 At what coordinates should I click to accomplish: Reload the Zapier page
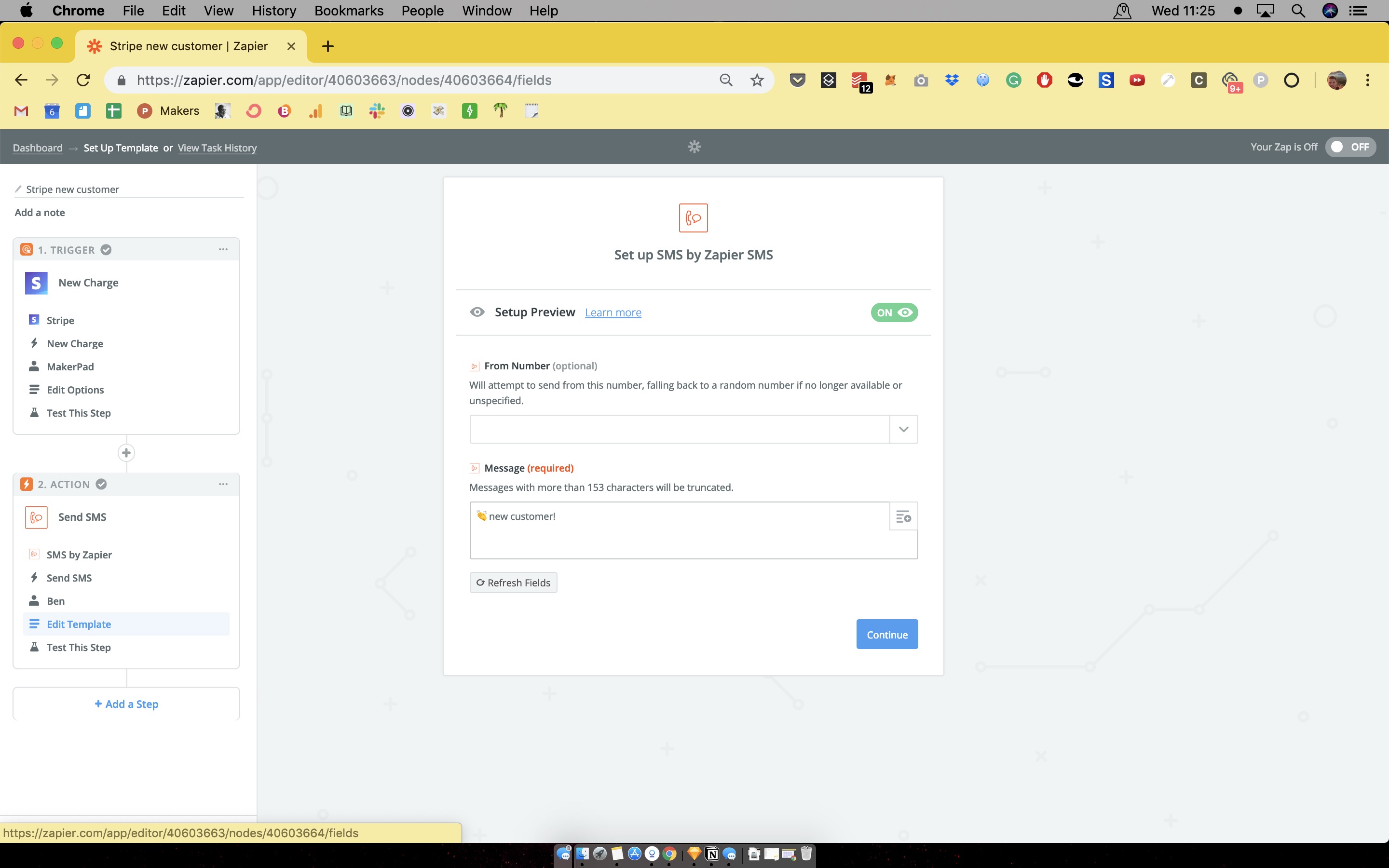[x=83, y=80]
